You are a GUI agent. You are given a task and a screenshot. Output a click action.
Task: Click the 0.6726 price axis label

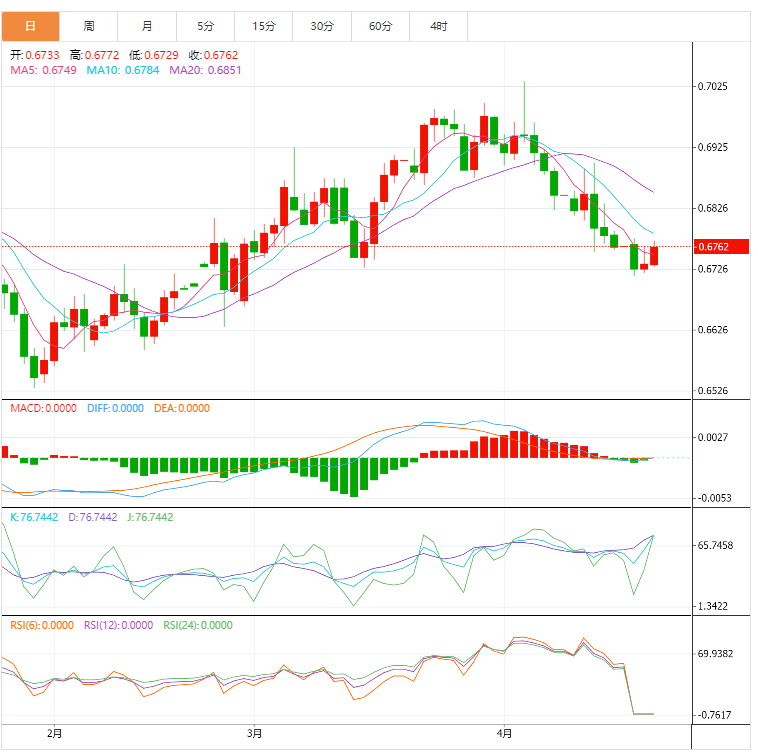[713, 269]
